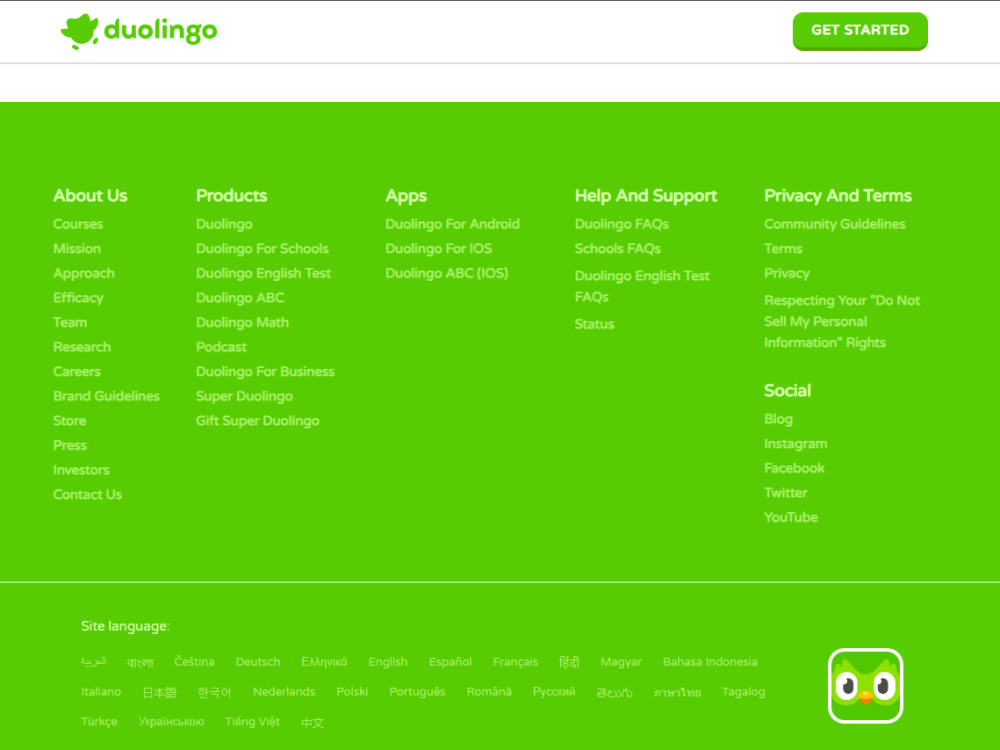Image resolution: width=1000 pixels, height=750 pixels.
Task: Open Duolingo ABC under Products
Action: (x=240, y=298)
